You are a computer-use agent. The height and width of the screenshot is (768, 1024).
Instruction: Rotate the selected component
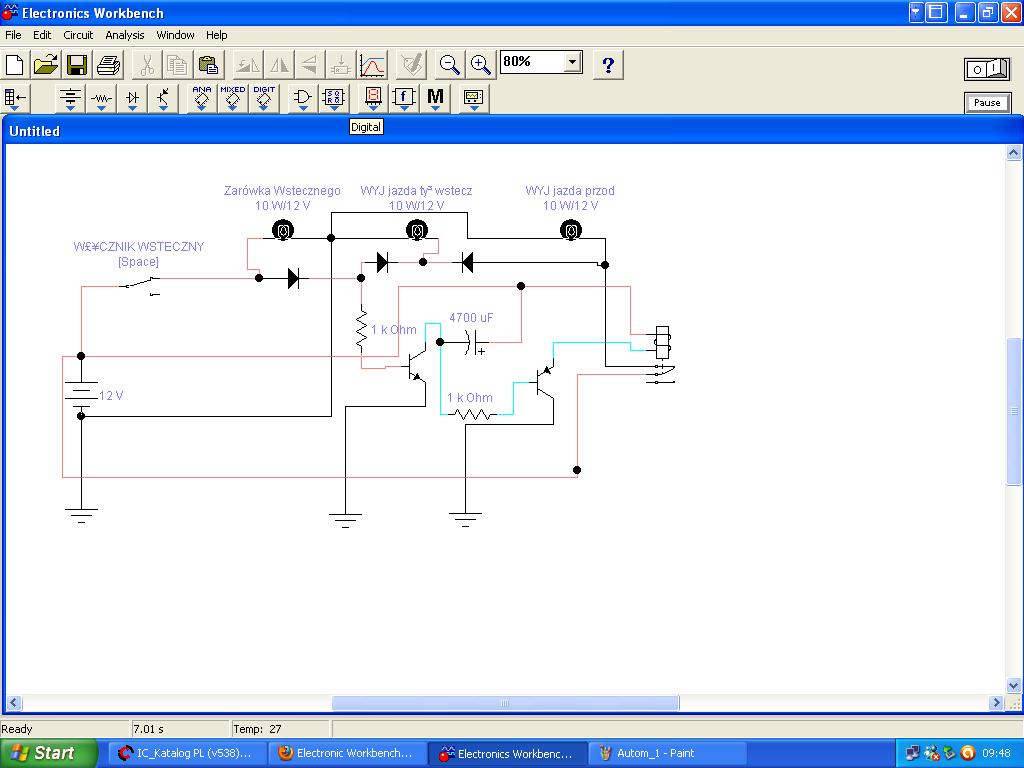(248, 65)
